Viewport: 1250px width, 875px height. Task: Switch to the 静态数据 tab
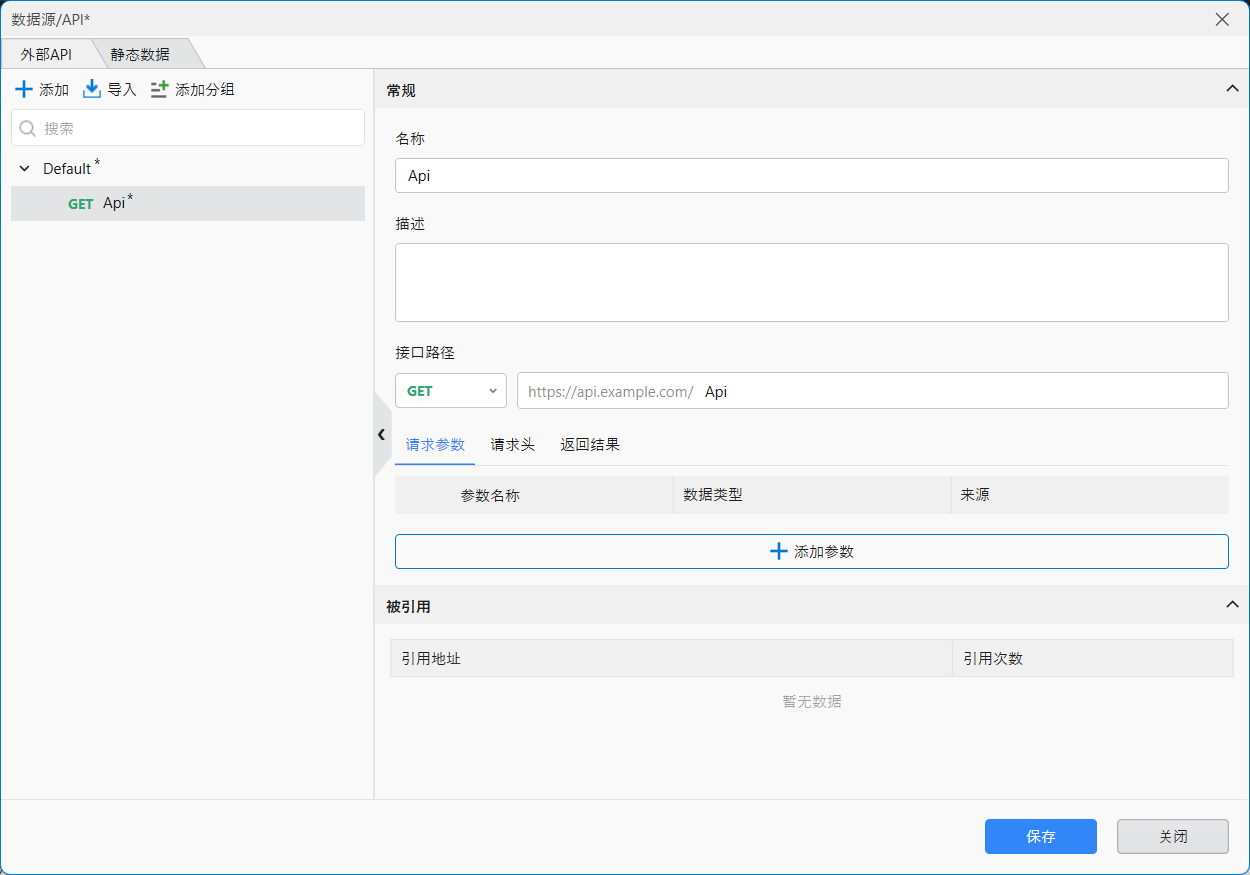point(140,54)
